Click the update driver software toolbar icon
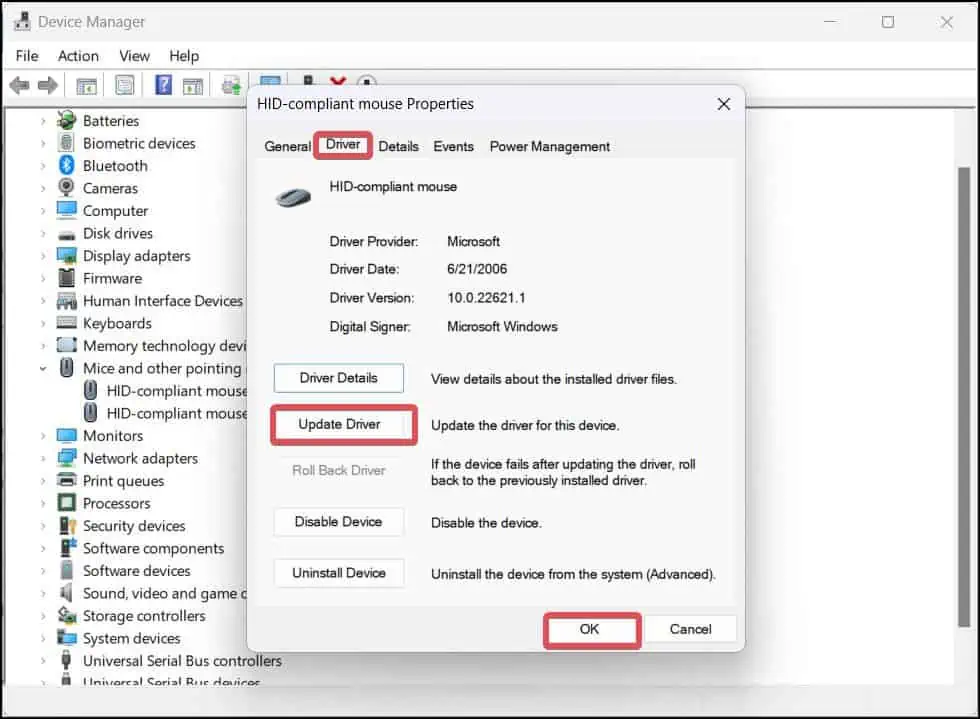 pyautogui.click(x=231, y=85)
